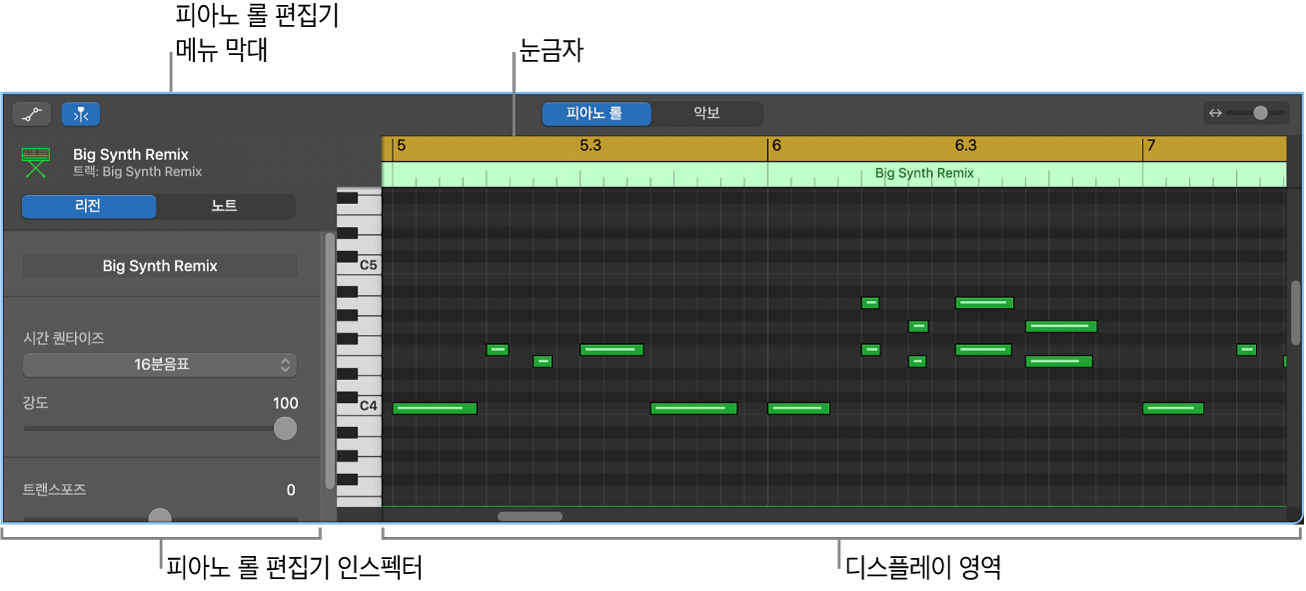Viewport: 1306px width, 591px height.
Task: Select the 리전 tab
Action: 89,206
